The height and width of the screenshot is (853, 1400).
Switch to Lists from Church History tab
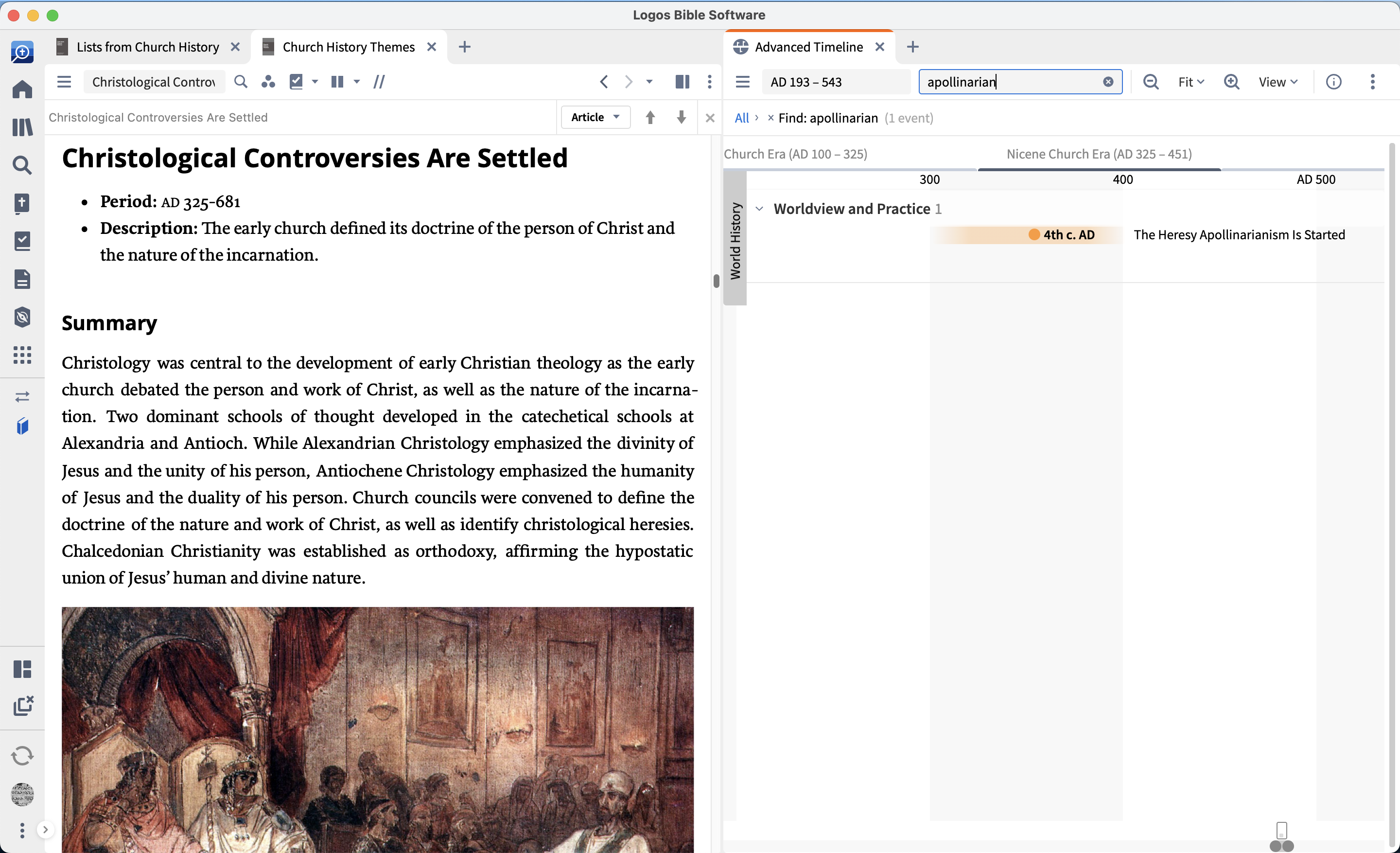(x=148, y=47)
